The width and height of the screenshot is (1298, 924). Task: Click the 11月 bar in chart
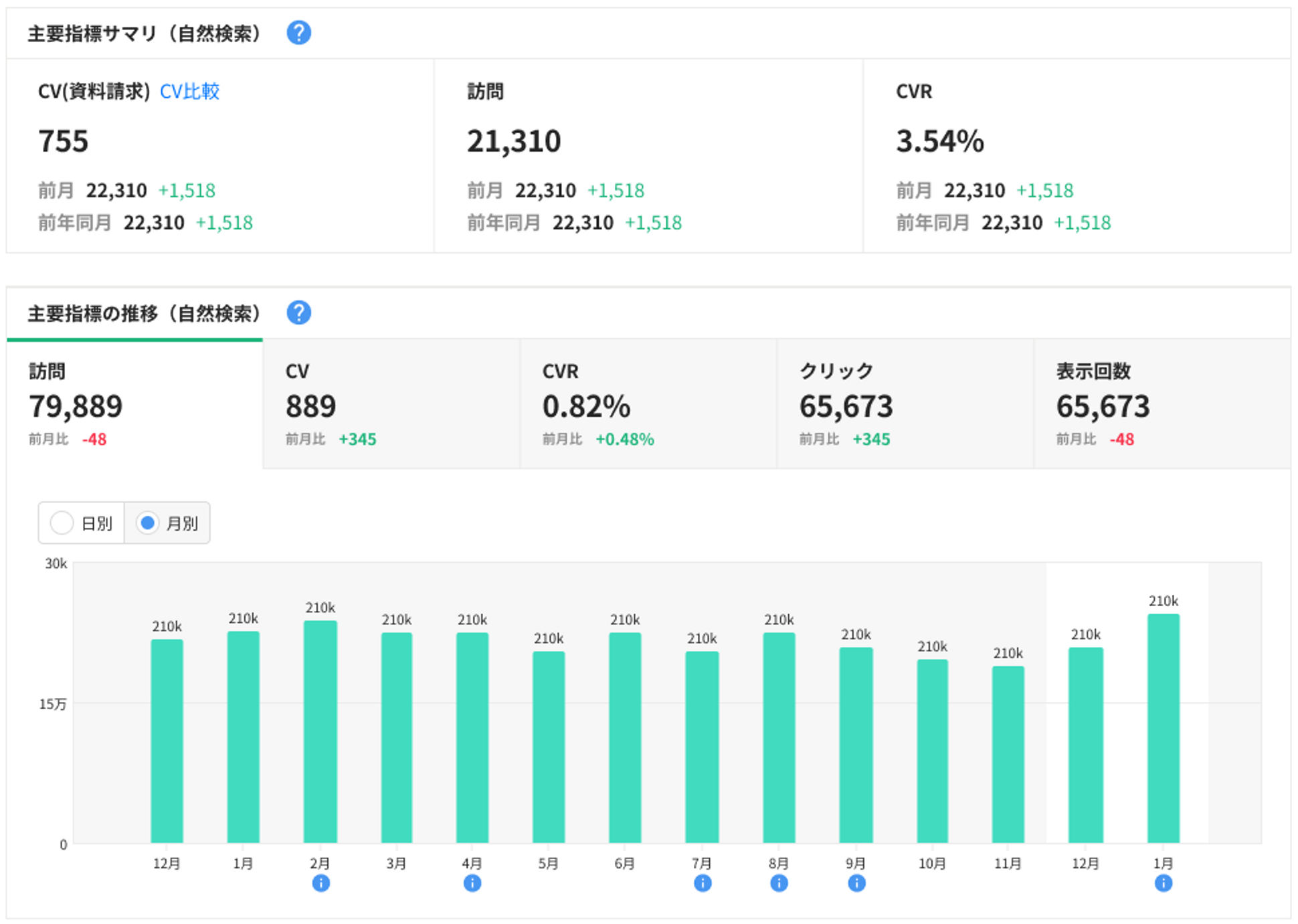coord(1008,754)
